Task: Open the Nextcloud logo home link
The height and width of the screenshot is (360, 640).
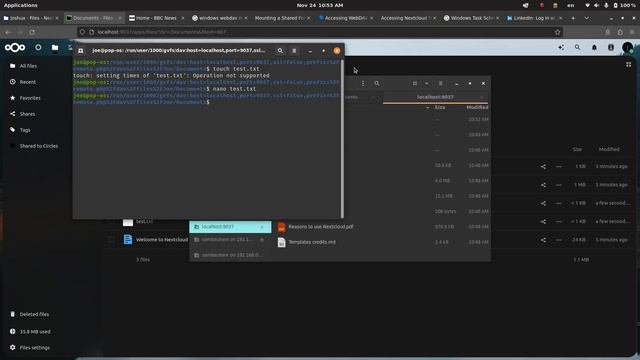Action: [15, 48]
